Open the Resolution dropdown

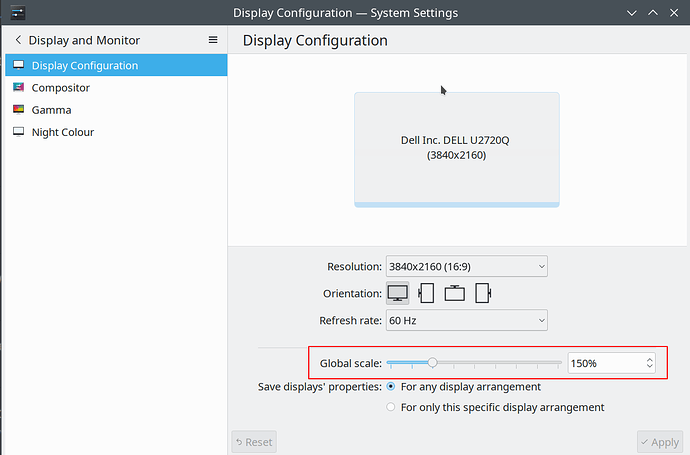pos(466,266)
